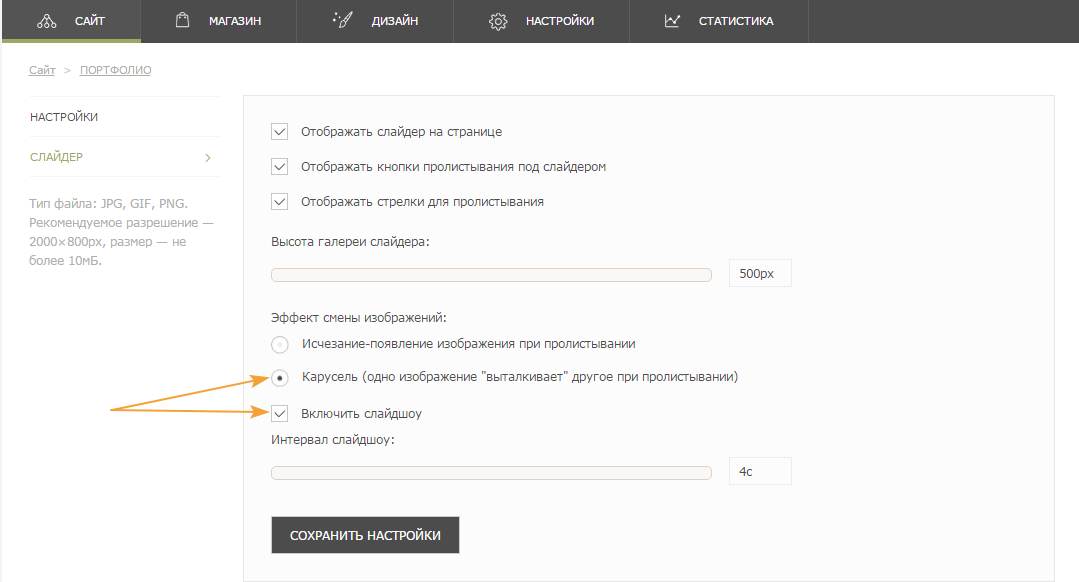
Task: Click the gear icon for НАСТРОЙКИ
Action: pyautogui.click(x=498, y=21)
